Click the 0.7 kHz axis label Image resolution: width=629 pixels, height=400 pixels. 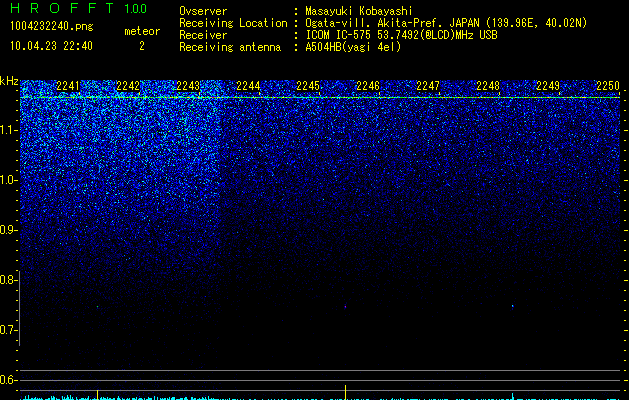coord(8,330)
